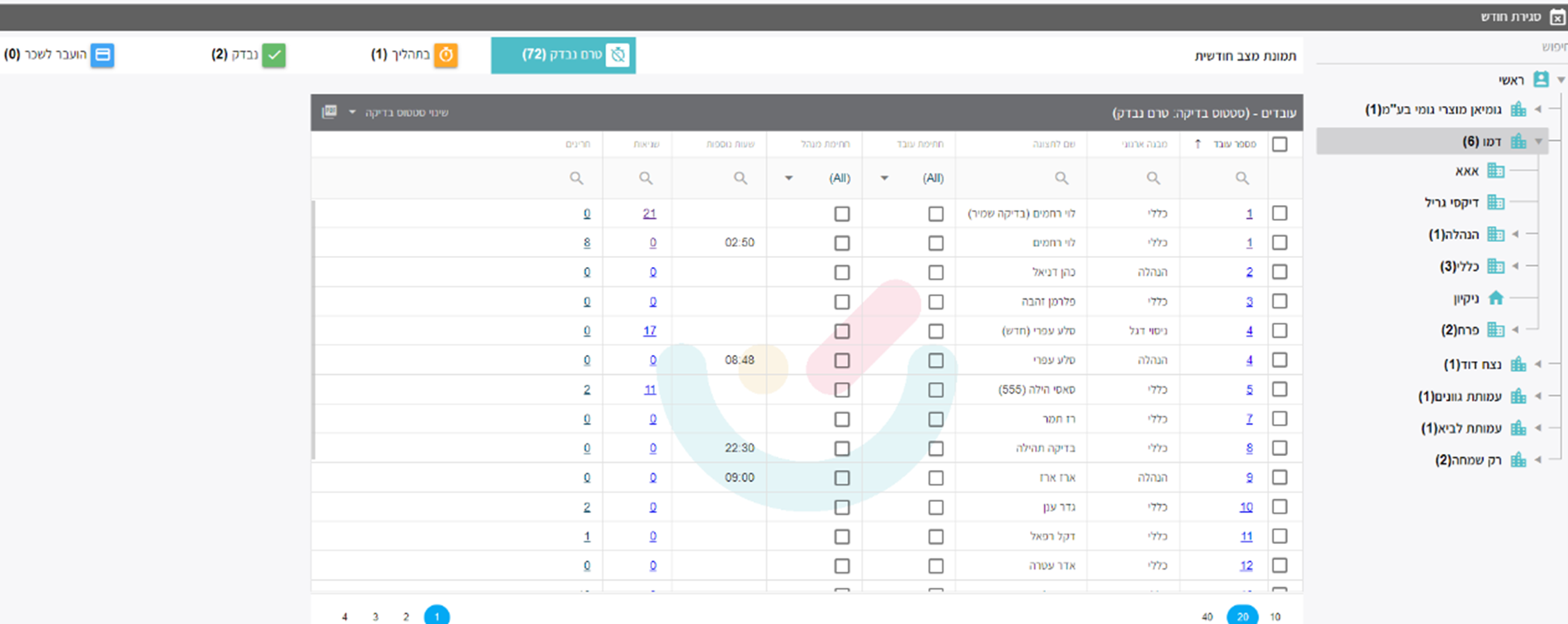Click search icon in מספר עובד filter
The image size is (1568, 624).
tap(1242, 178)
